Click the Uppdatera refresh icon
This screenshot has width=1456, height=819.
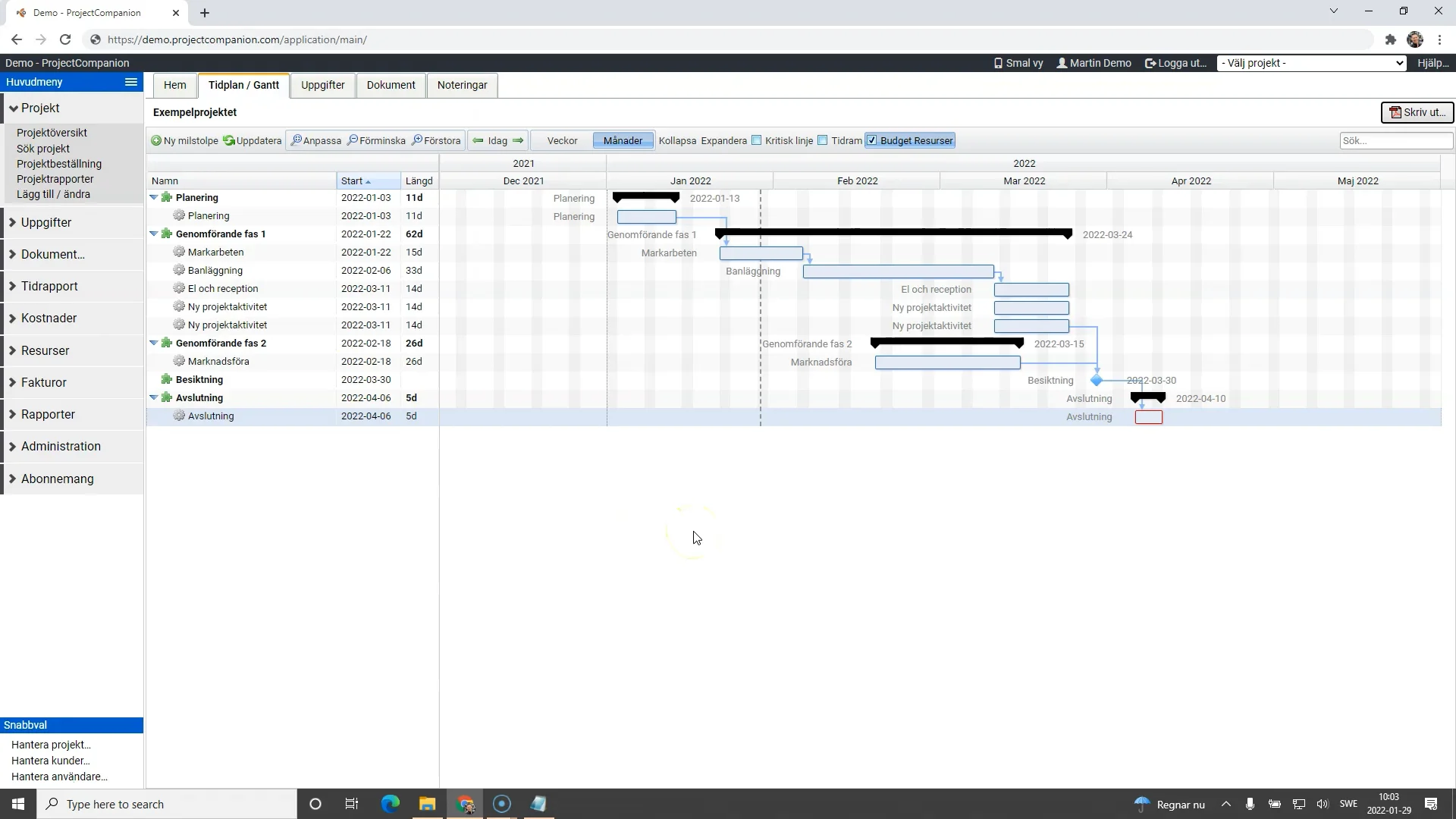228,140
